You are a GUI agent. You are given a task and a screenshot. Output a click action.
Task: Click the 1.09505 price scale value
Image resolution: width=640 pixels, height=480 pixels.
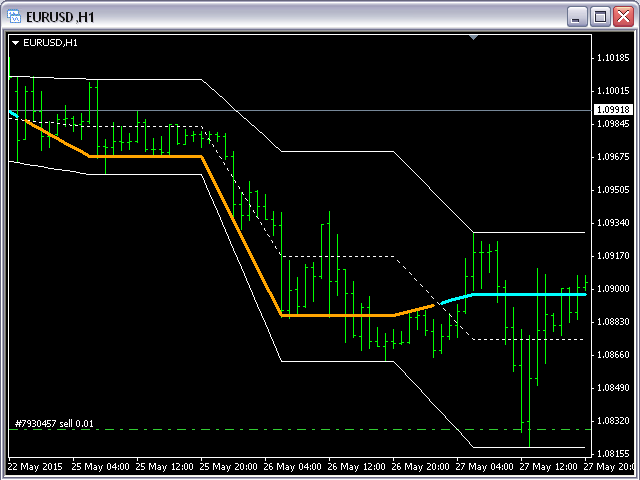click(613, 190)
